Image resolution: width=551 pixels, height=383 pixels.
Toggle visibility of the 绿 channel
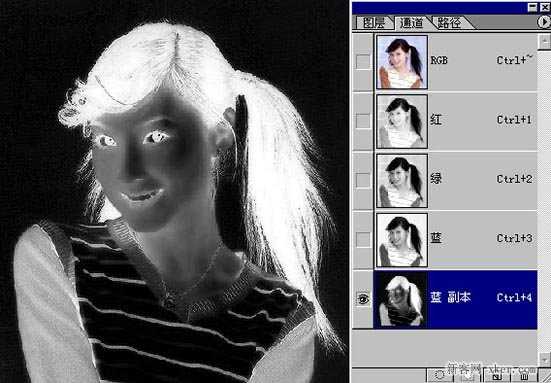tap(362, 180)
